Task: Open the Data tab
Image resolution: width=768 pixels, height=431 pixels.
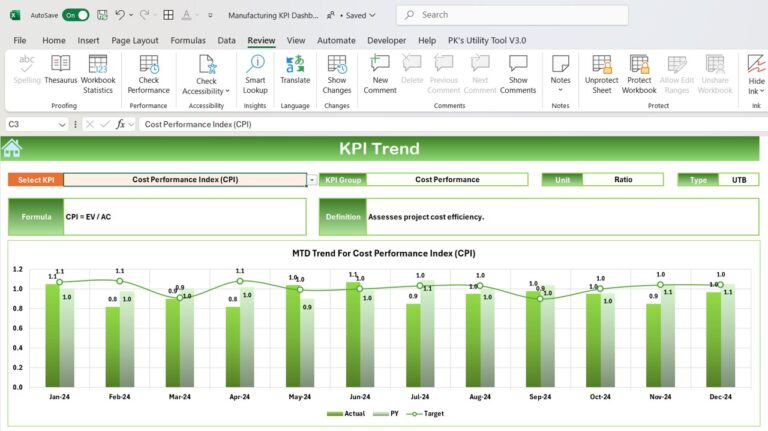Action: pyautogui.click(x=226, y=41)
